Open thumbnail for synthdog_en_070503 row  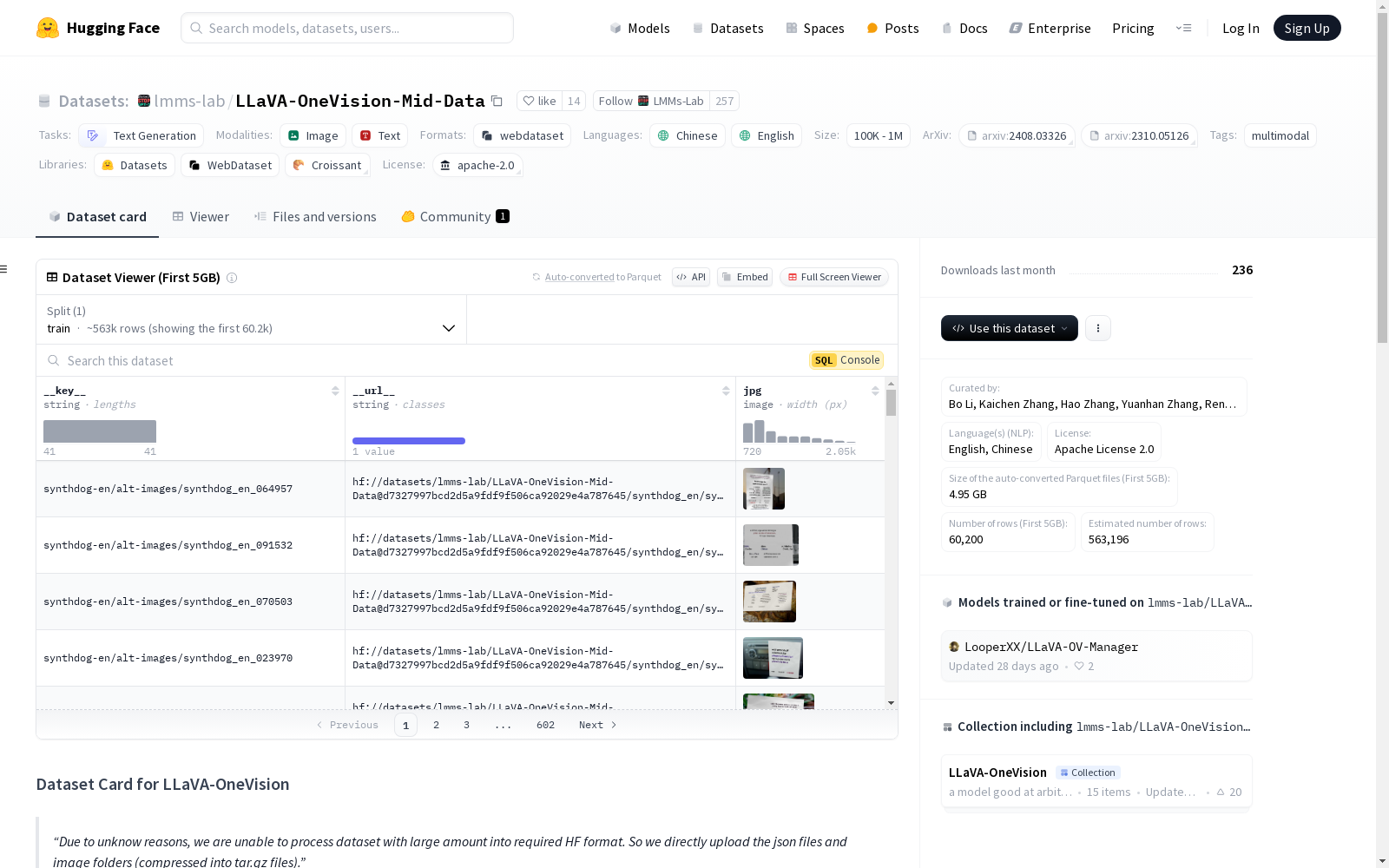click(769, 602)
